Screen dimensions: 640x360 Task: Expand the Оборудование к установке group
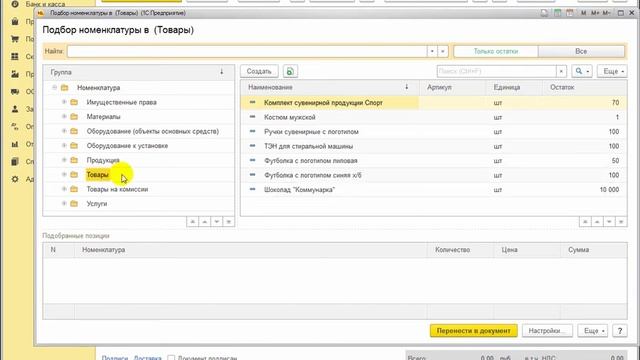(x=64, y=145)
